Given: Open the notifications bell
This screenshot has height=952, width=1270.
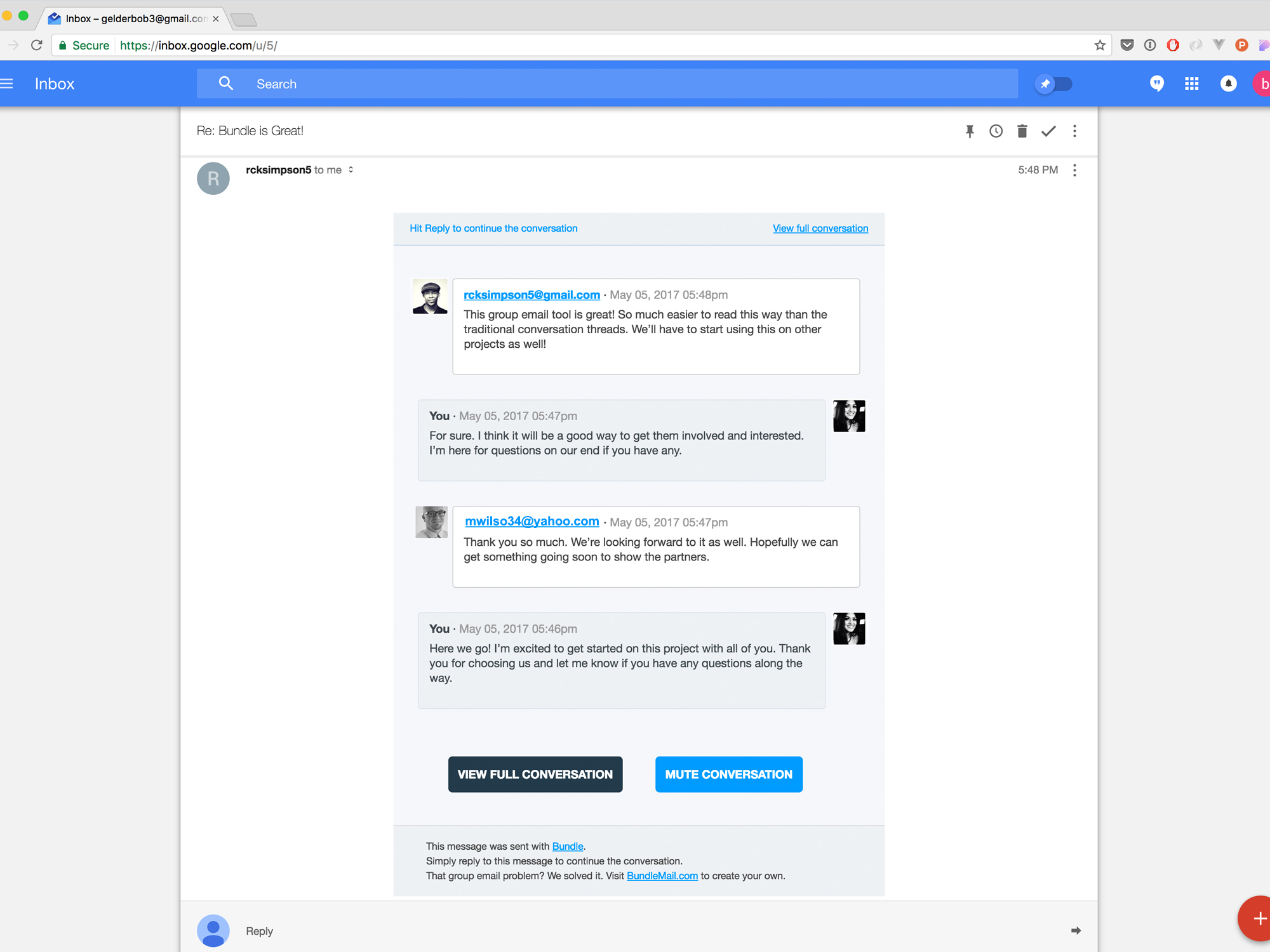Looking at the screenshot, I should click(x=1228, y=84).
